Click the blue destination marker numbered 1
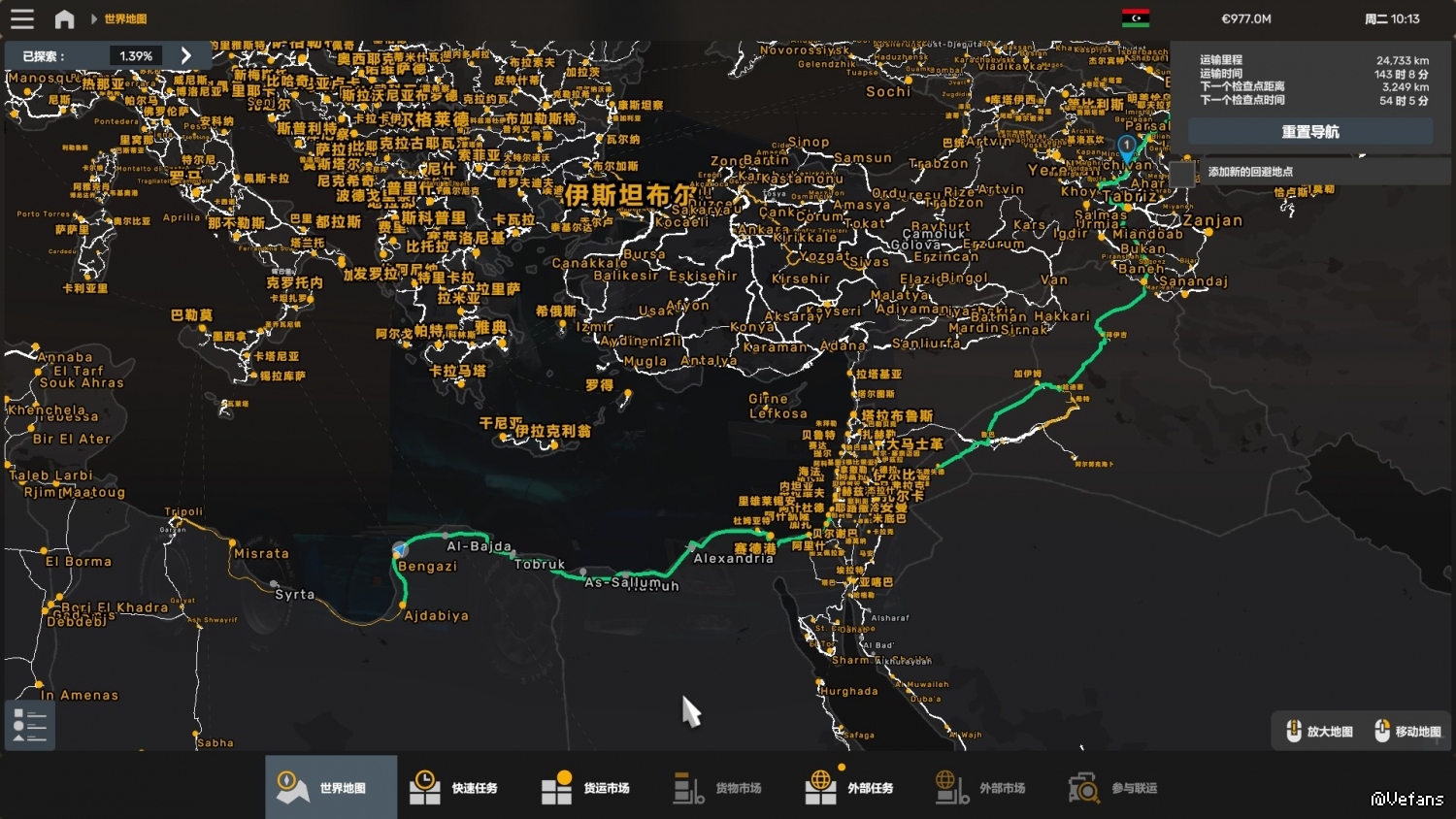Viewport: 1456px width, 819px height. coord(1127,147)
